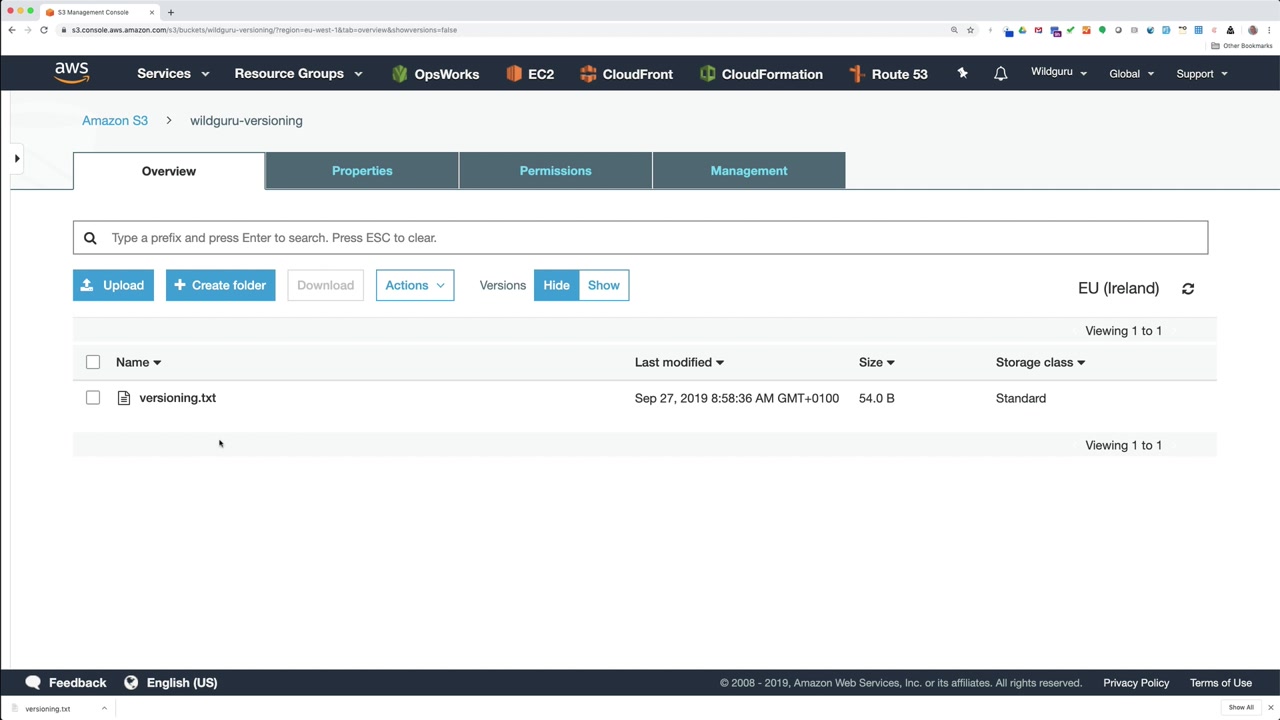
Task: Select the versioning.txt row checkbox
Action: [x=93, y=398]
